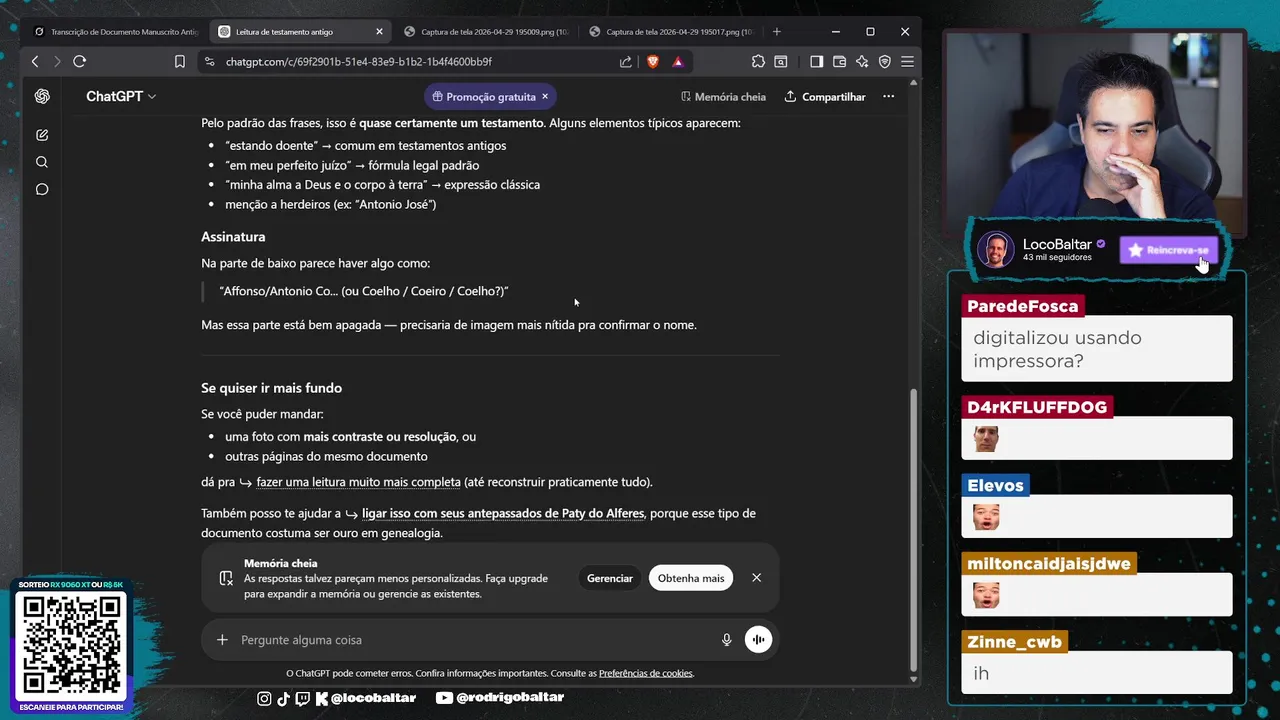Start voice mode with waveform button
The height and width of the screenshot is (720, 1280).
pos(758,640)
